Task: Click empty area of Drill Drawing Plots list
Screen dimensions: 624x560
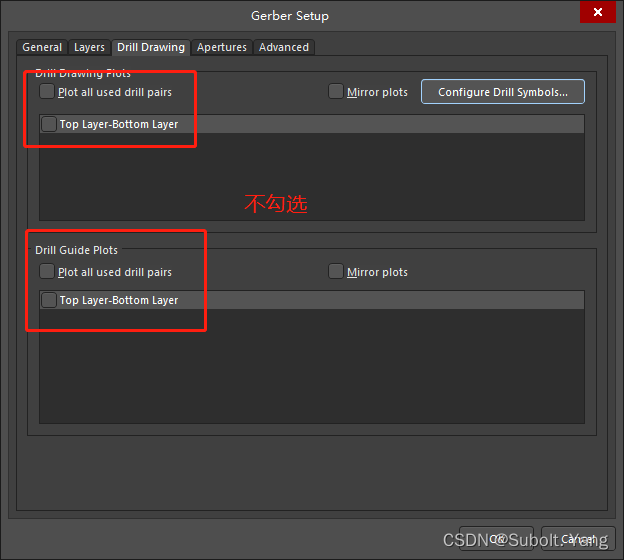Action: click(310, 178)
